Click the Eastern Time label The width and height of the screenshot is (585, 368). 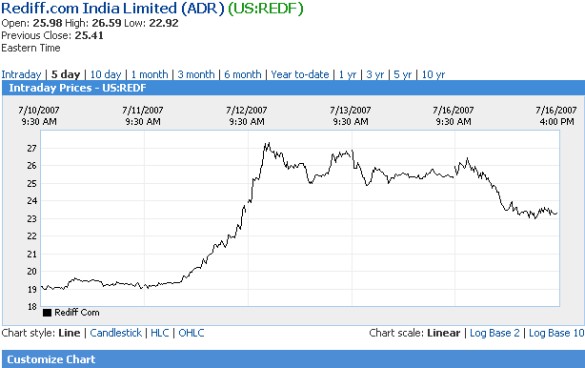pos(31,48)
